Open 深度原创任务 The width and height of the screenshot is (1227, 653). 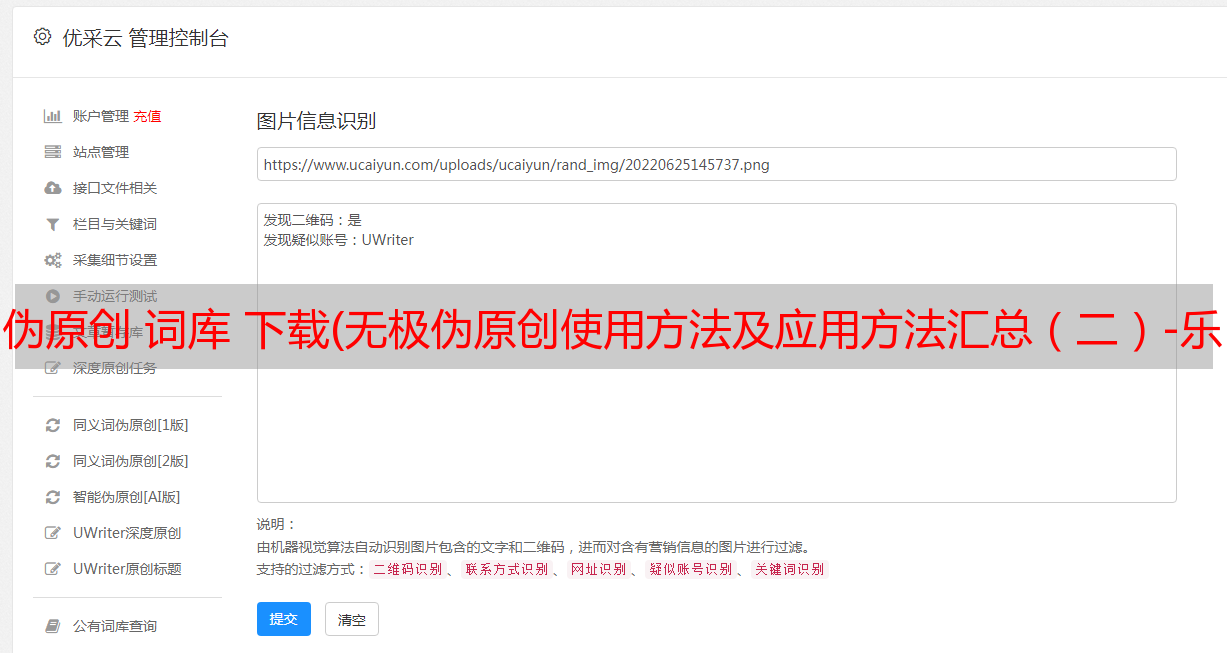pos(115,368)
